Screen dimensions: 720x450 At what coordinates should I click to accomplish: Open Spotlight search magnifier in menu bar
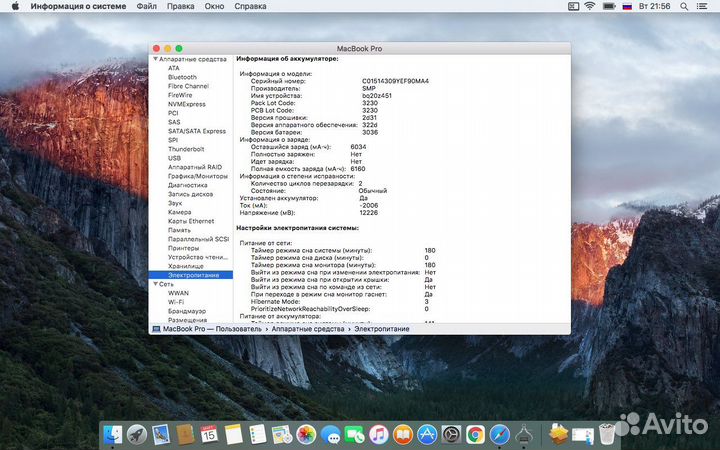pyautogui.click(x=684, y=6)
